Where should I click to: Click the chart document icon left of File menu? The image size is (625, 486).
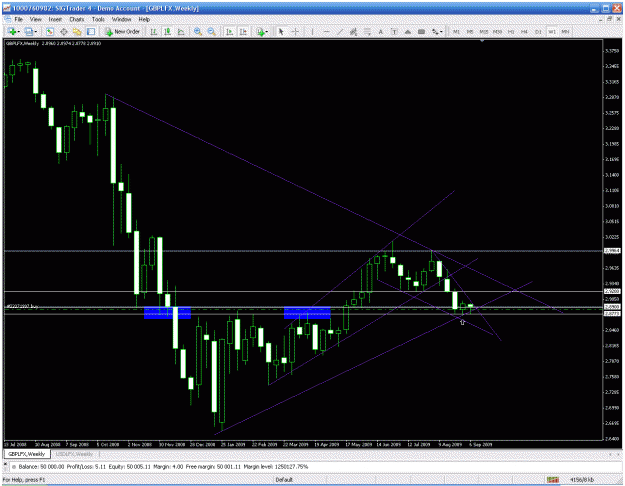pos(8,19)
